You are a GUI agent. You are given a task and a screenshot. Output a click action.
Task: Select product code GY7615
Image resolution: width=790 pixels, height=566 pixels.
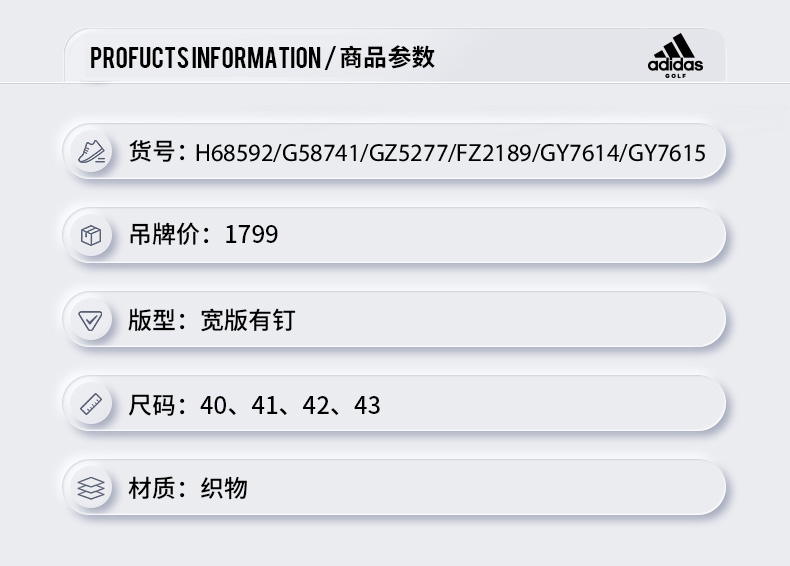coord(667,153)
